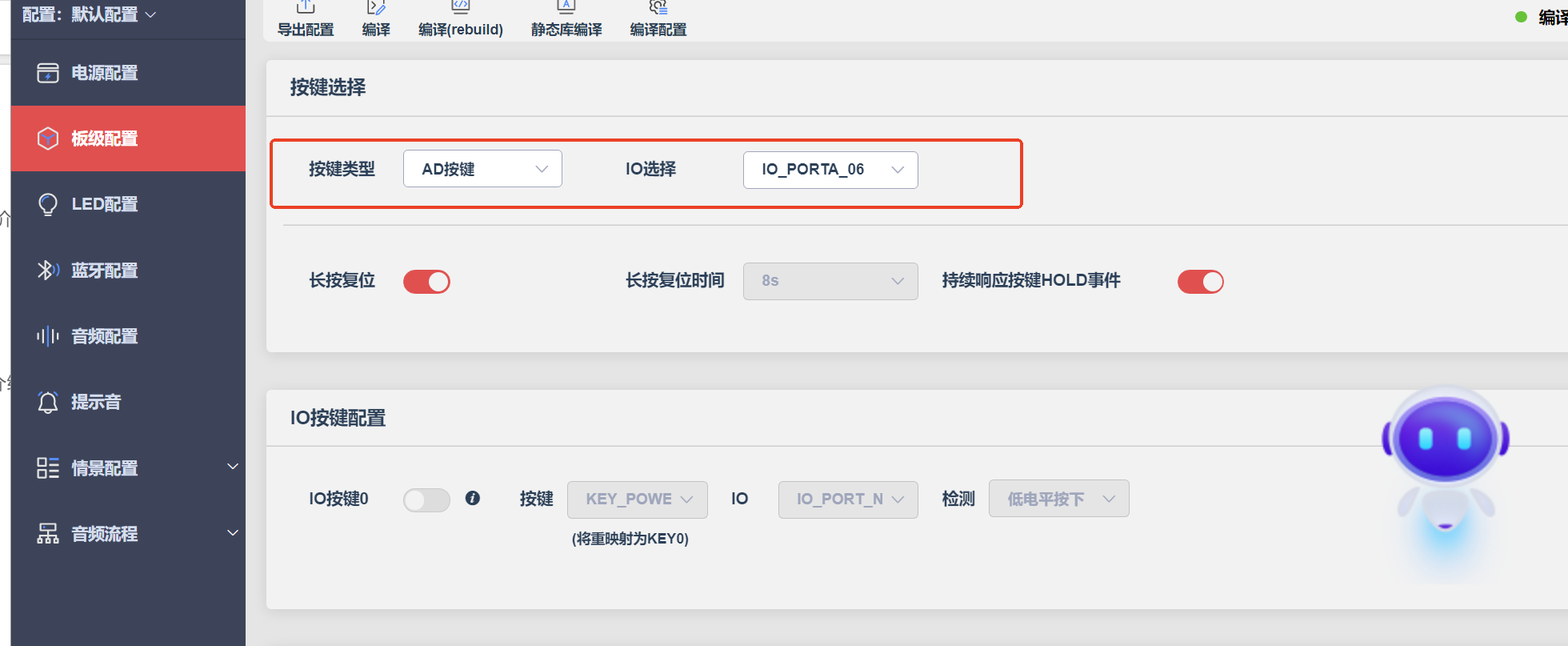Click 编译配置 toolbar button
The image size is (1568, 646).
[x=658, y=19]
